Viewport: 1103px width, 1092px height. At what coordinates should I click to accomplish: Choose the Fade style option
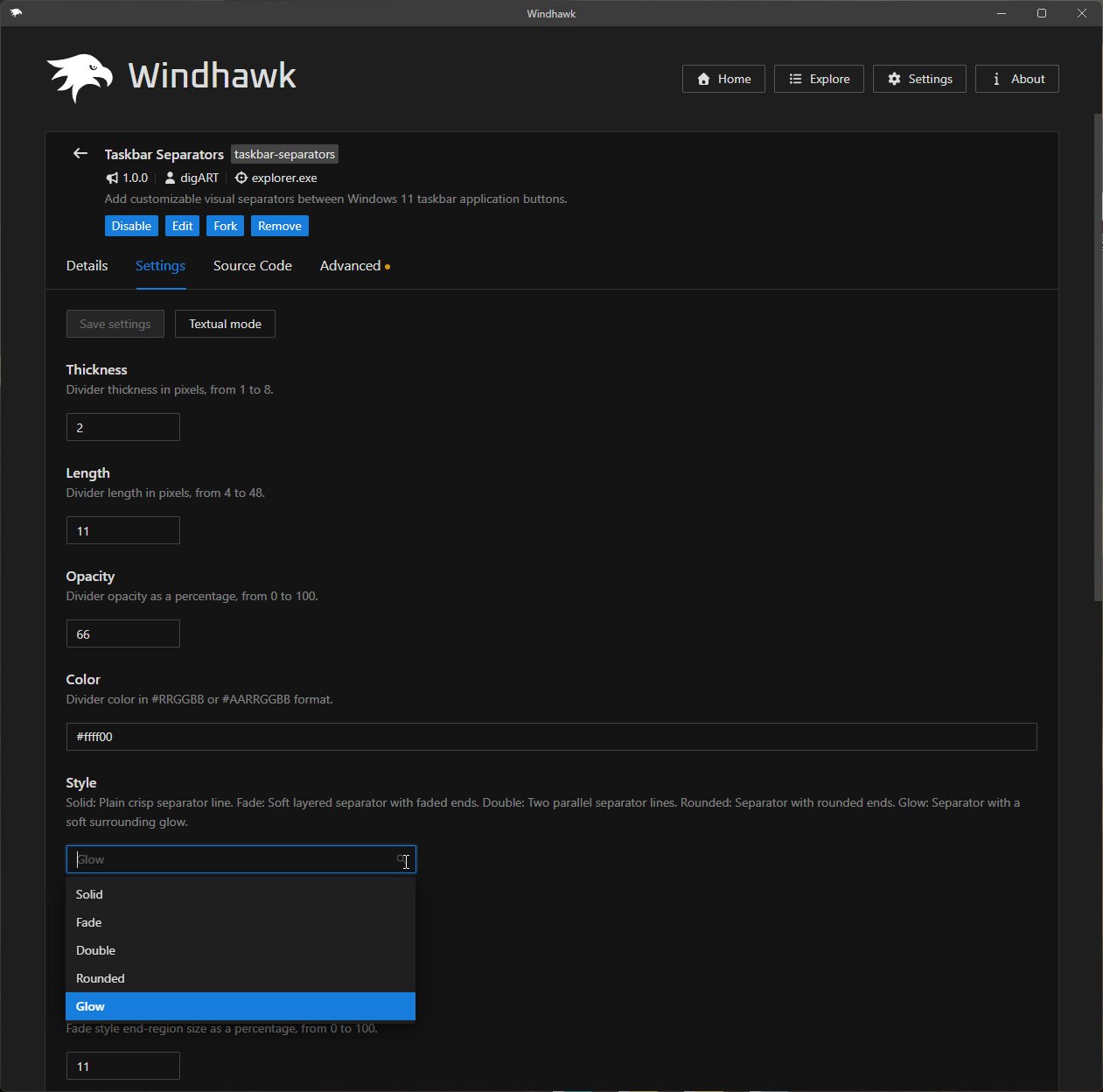pos(241,922)
